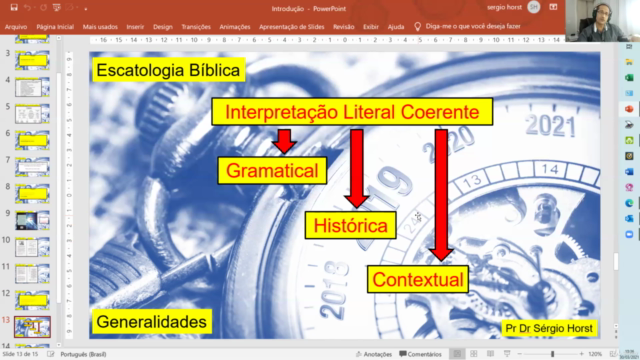Click the spell check status icon
Image resolution: width=640 pixels, height=360 pixels.
(x=51, y=354)
